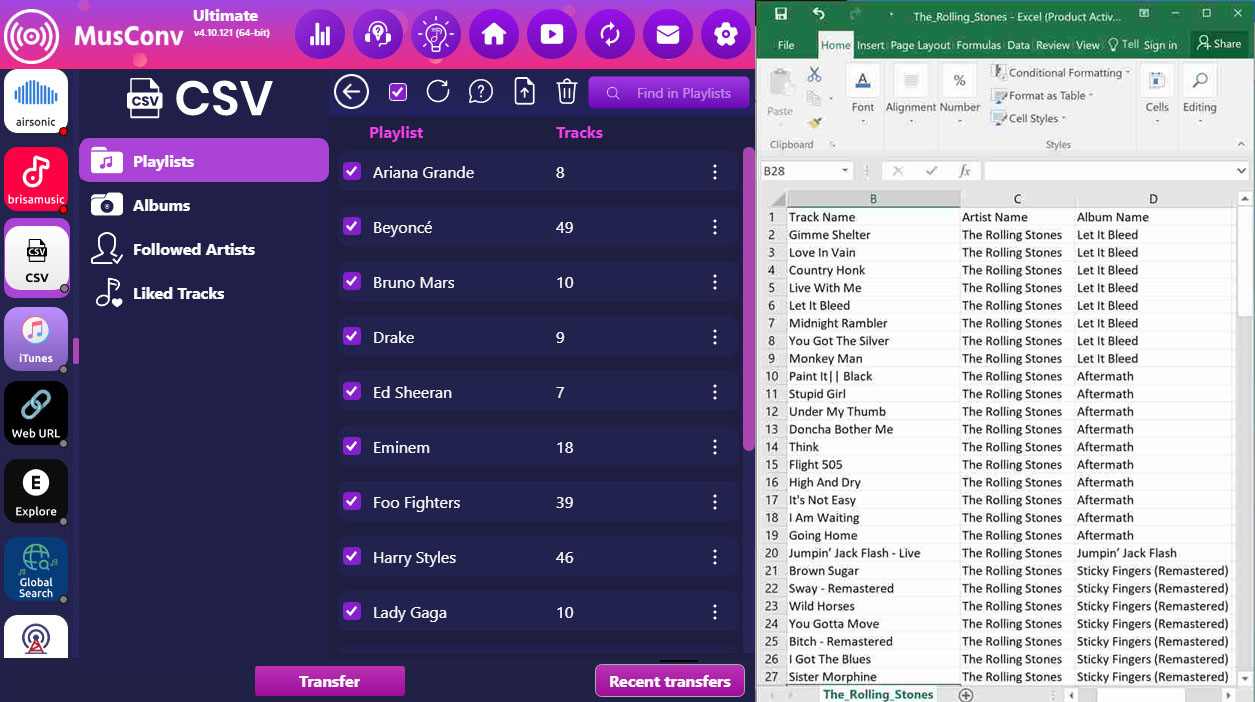Add a new sheet with plus icon
The height and width of the screenshot is (702, 1255).
pos(965,694)
